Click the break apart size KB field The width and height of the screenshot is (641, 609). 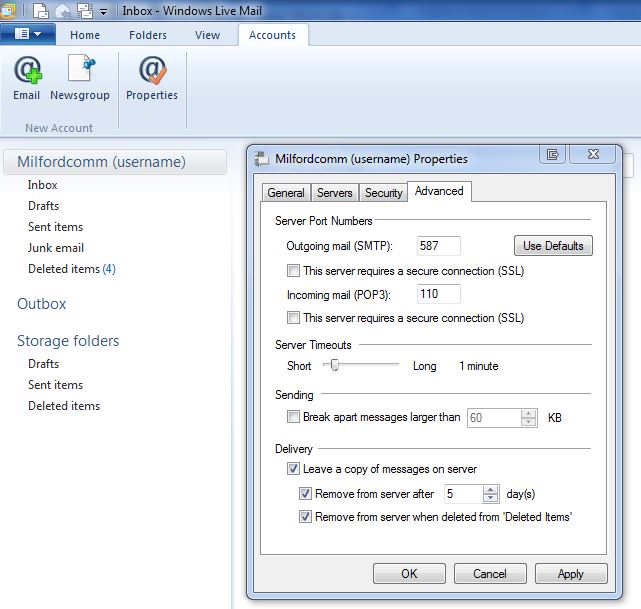click(494, 418)
